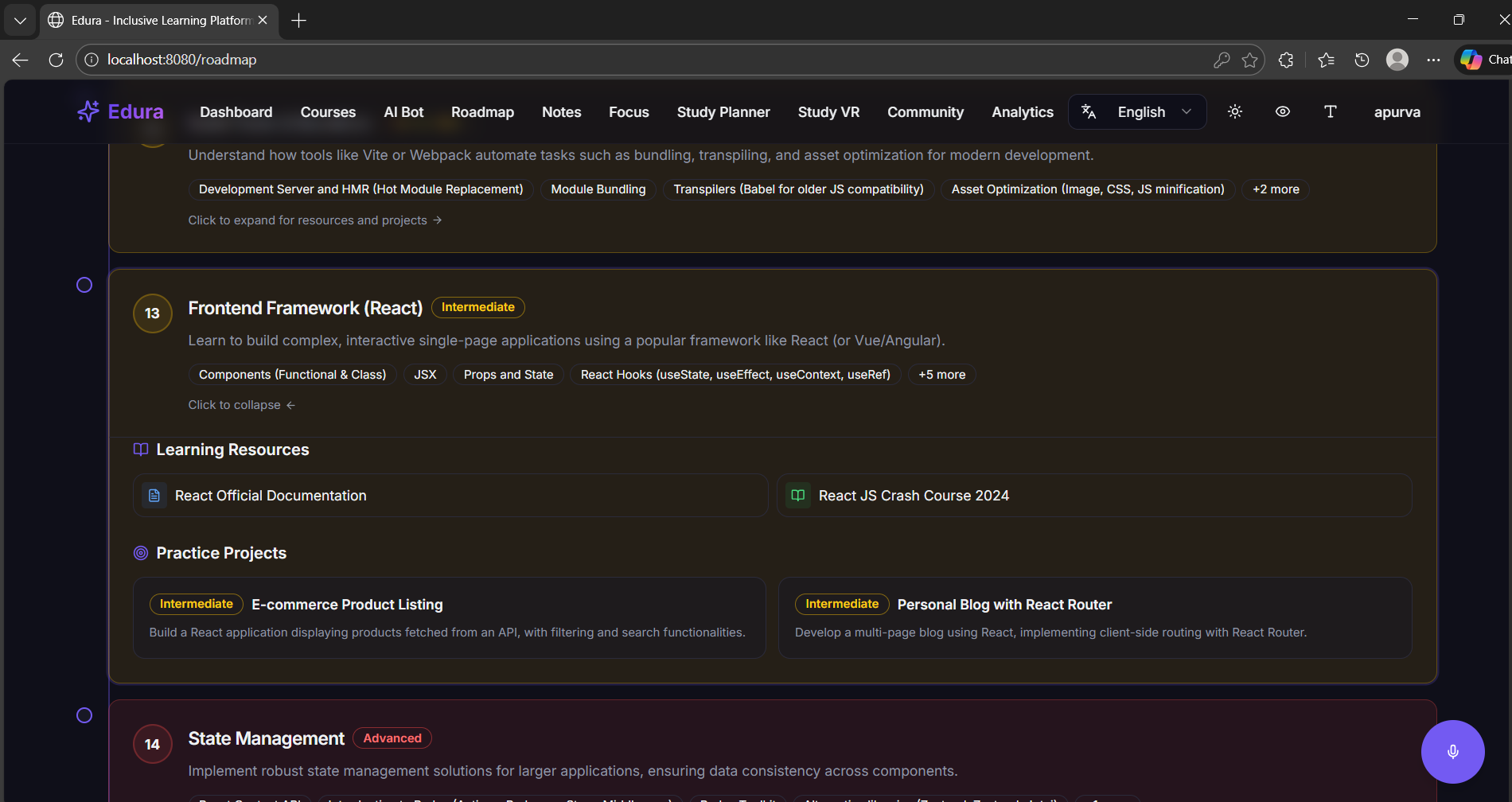Activate the purple microphone voice button

(x=1453, y=752)
